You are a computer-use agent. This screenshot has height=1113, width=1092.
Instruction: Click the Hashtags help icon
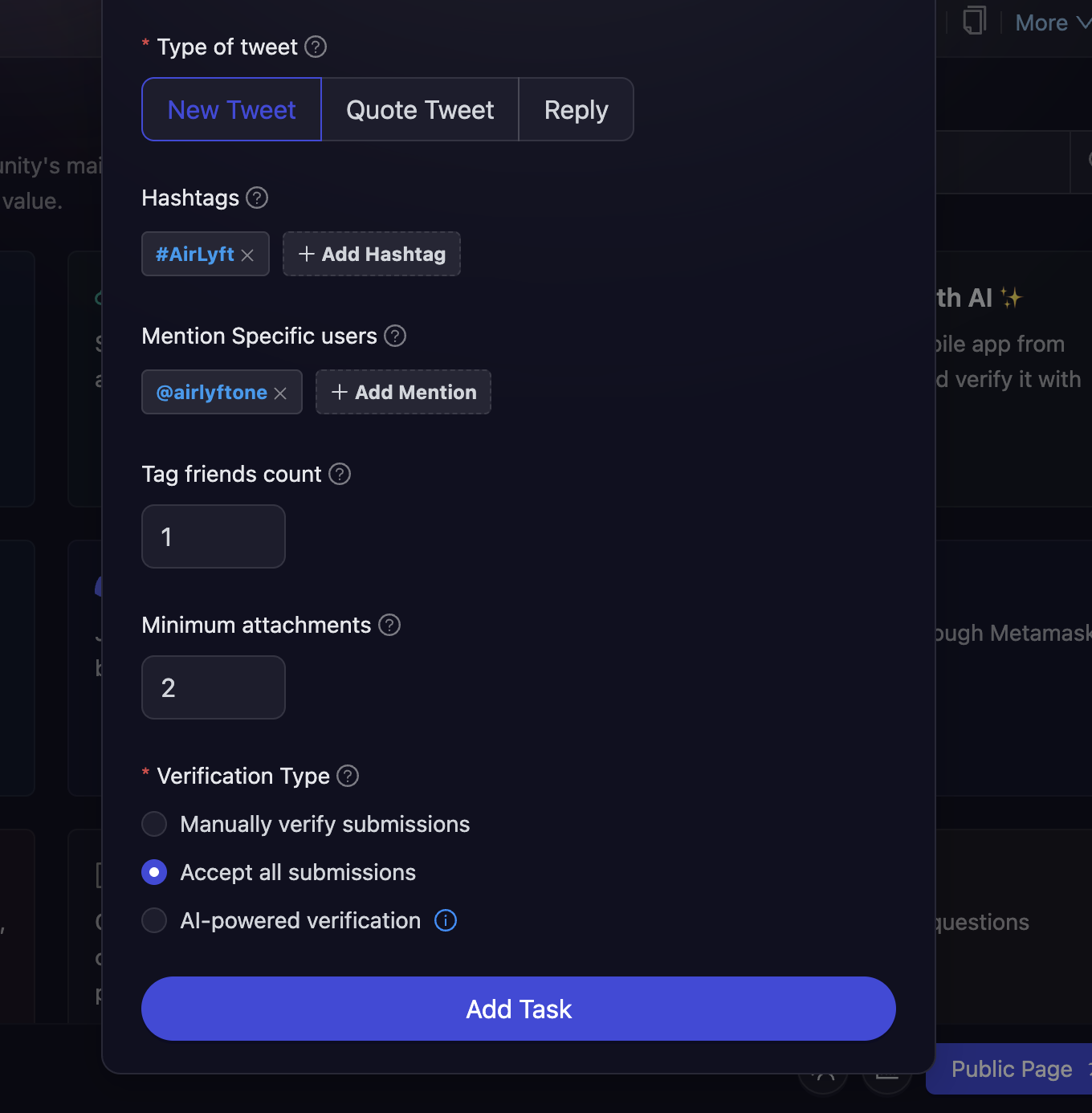[256, 198]
